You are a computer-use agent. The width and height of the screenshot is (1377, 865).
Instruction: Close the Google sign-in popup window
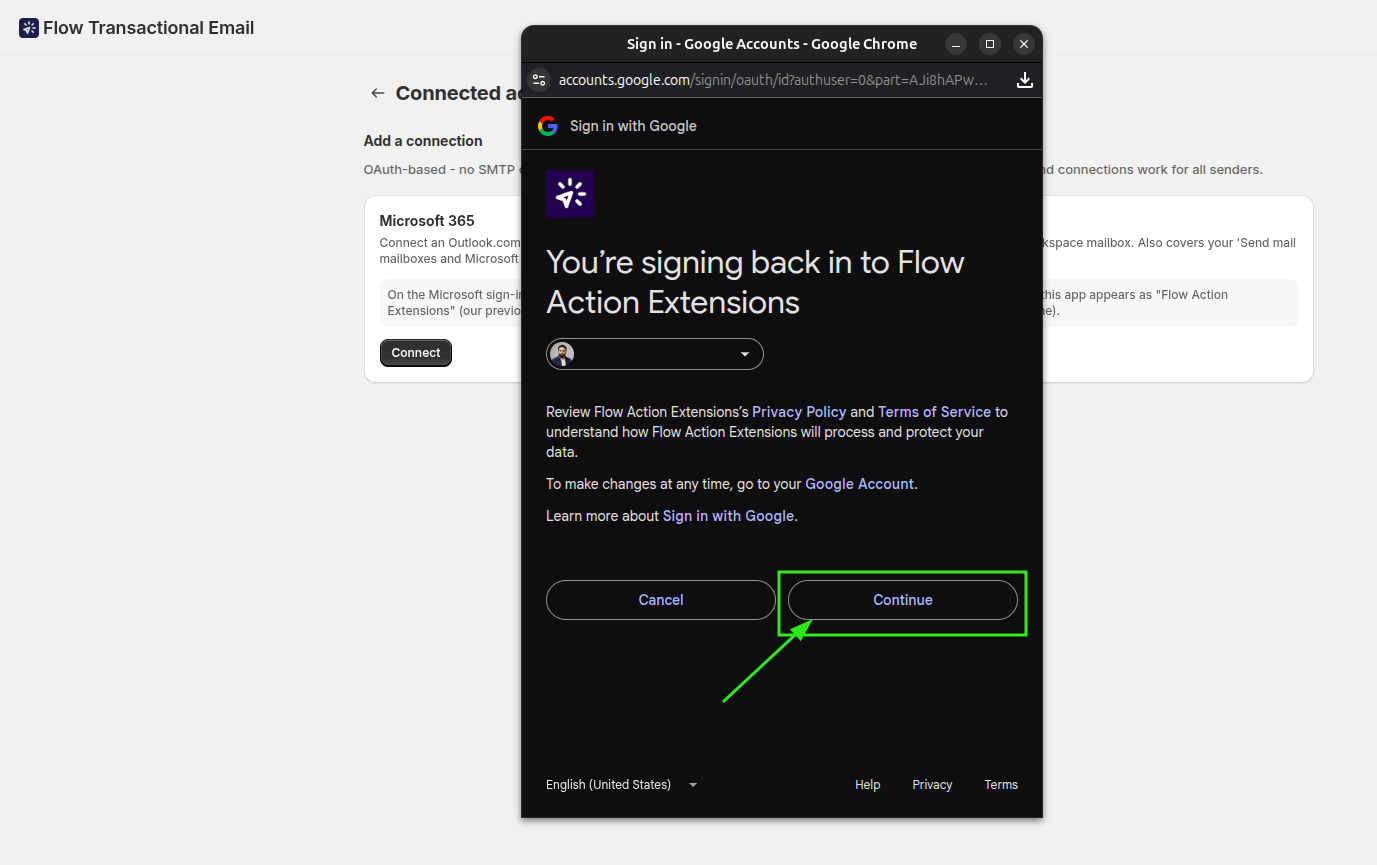(1023, 44)
